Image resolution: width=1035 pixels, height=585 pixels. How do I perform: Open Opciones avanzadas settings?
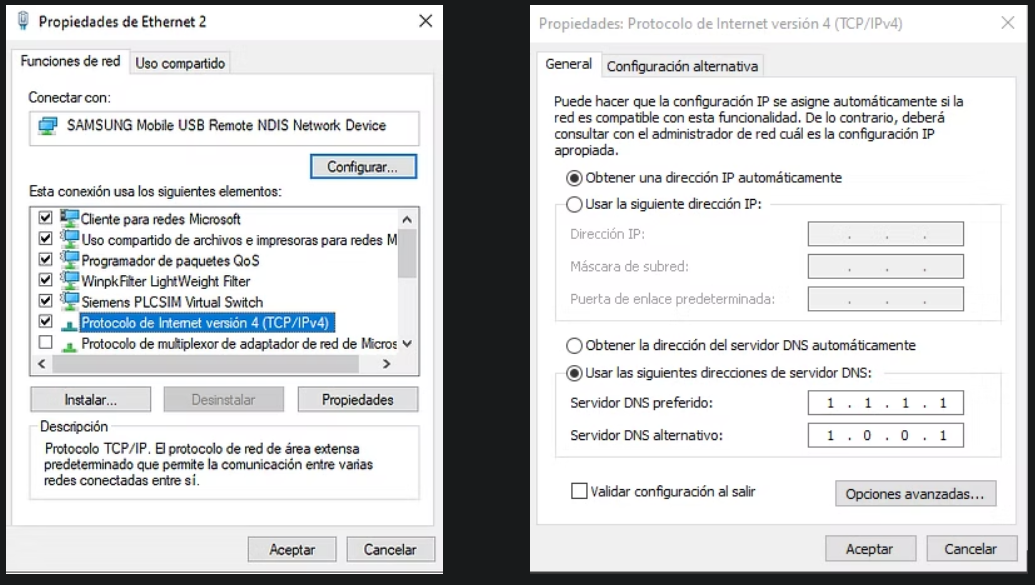tap(915, 494)
